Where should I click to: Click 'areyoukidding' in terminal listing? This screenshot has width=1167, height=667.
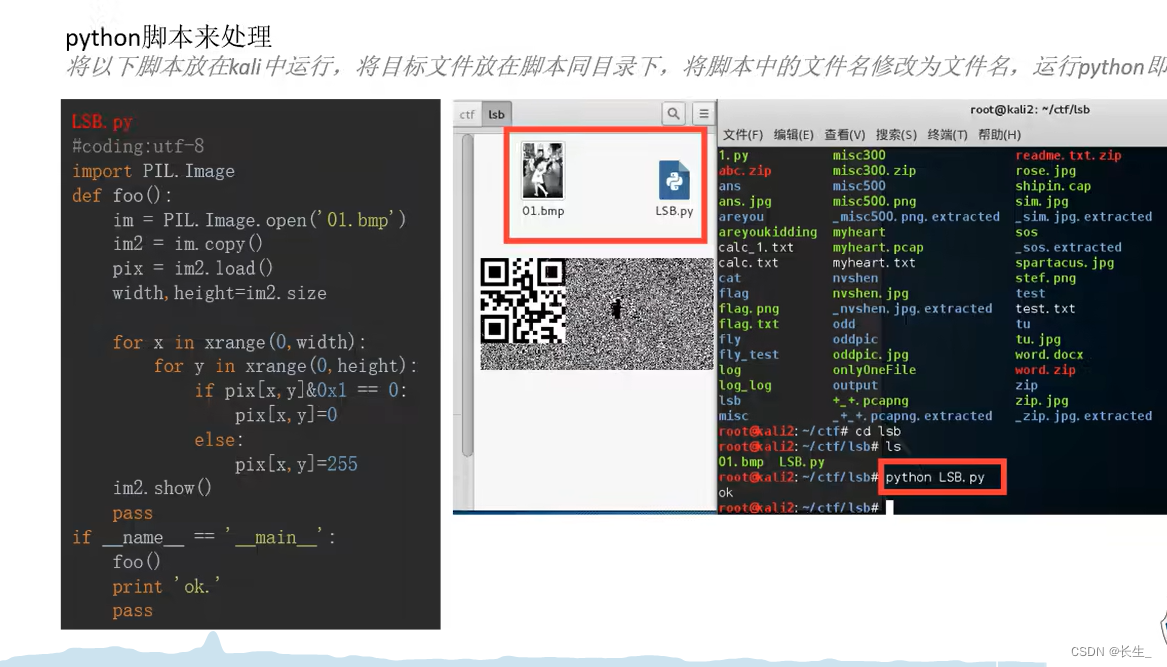pyautogui.click(x=767, y=232)
